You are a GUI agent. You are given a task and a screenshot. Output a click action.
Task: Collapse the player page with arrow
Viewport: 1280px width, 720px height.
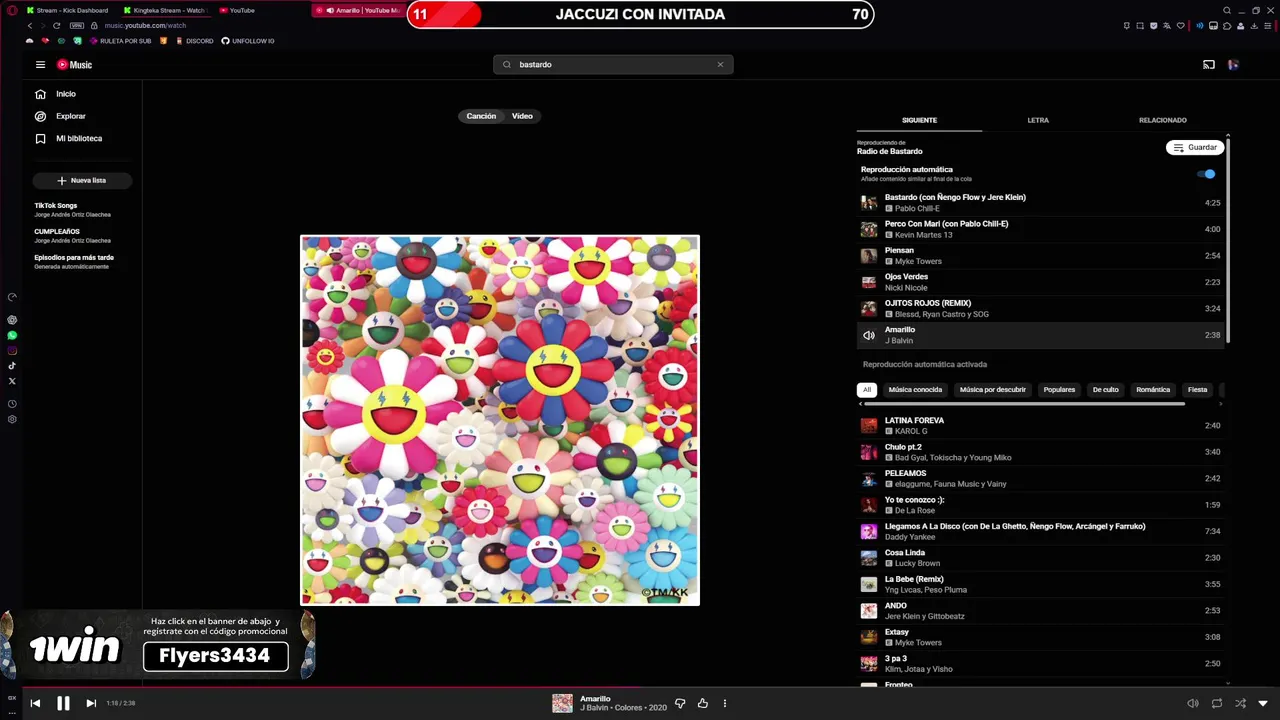point(1263,703)
